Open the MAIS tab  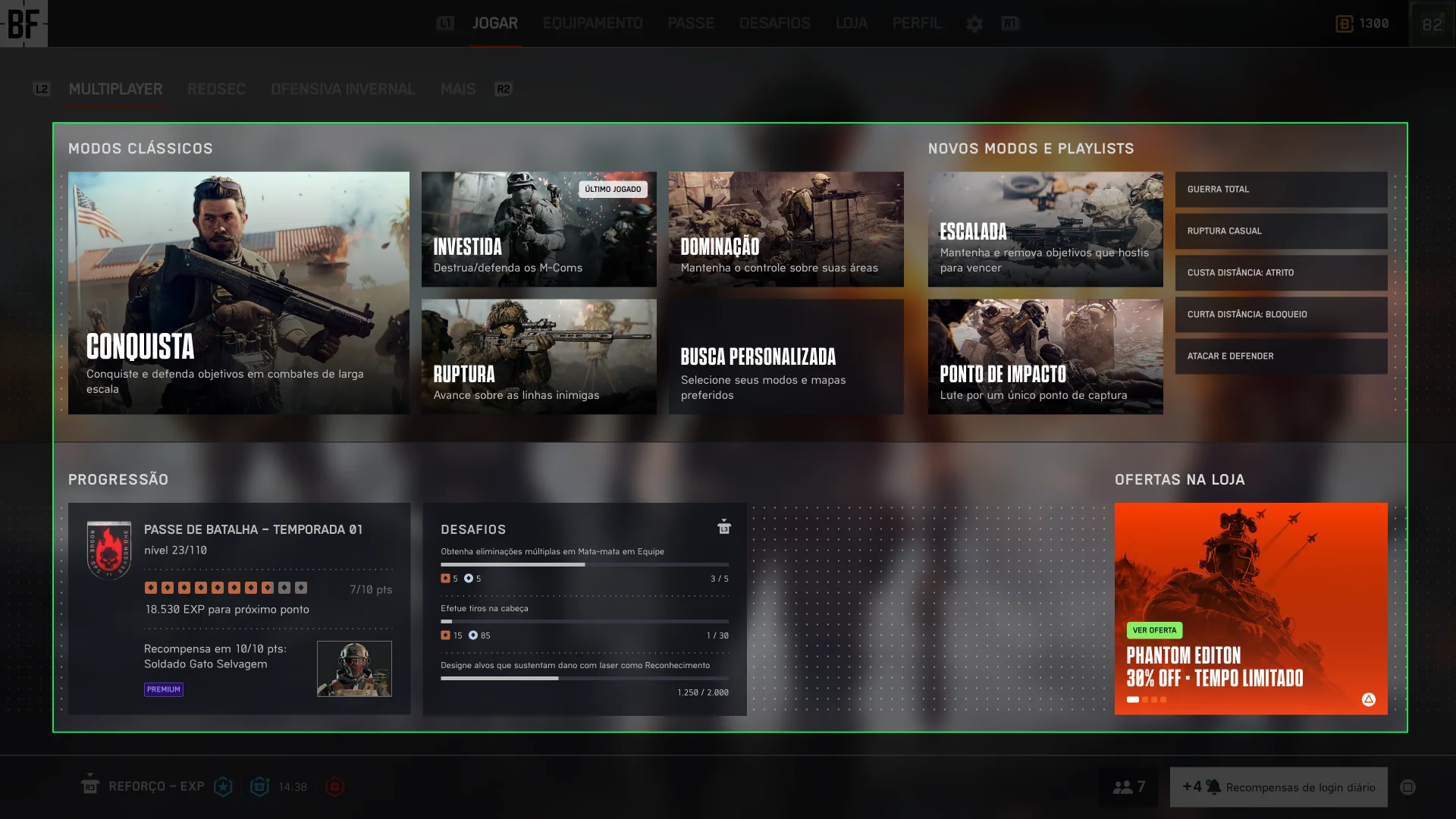click(458, 89)
